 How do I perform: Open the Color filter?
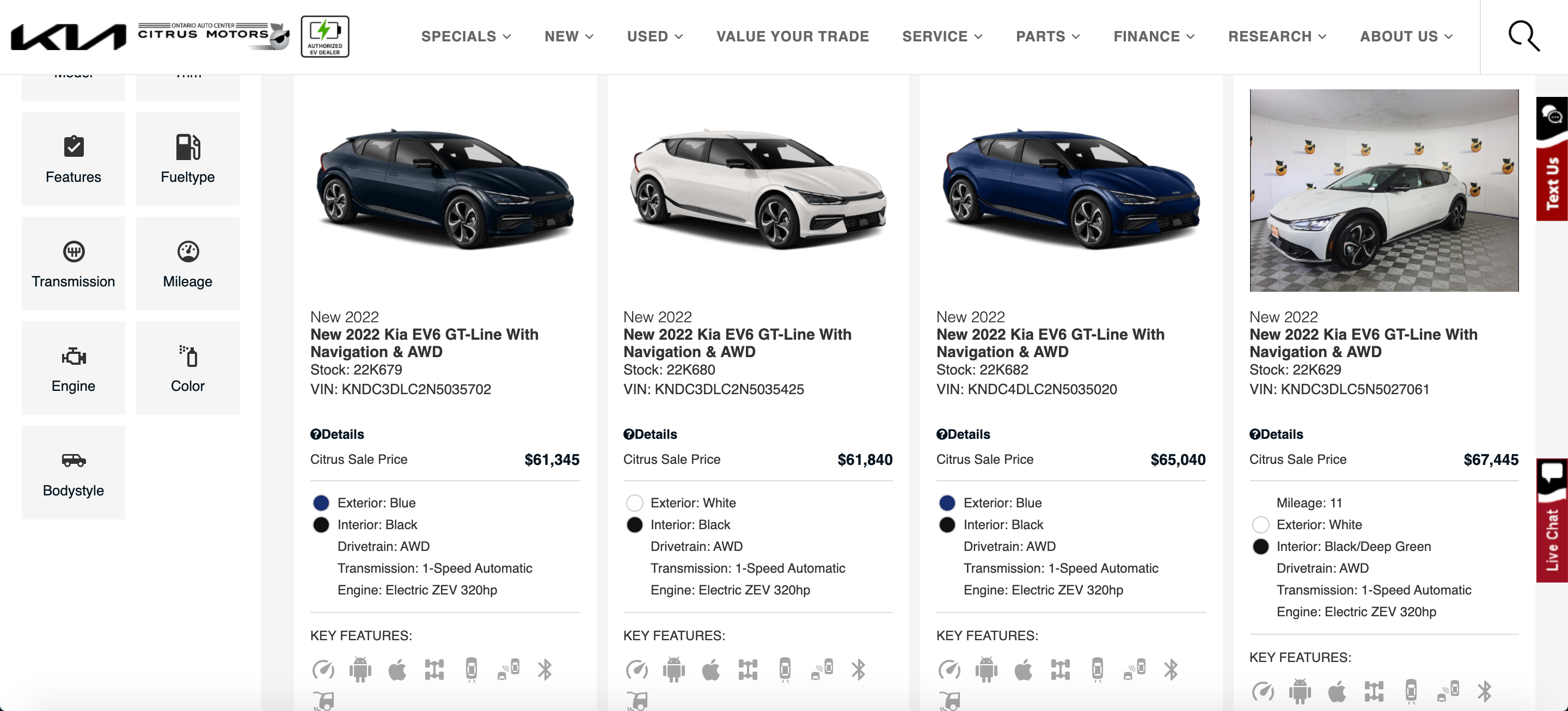point(187,368)
